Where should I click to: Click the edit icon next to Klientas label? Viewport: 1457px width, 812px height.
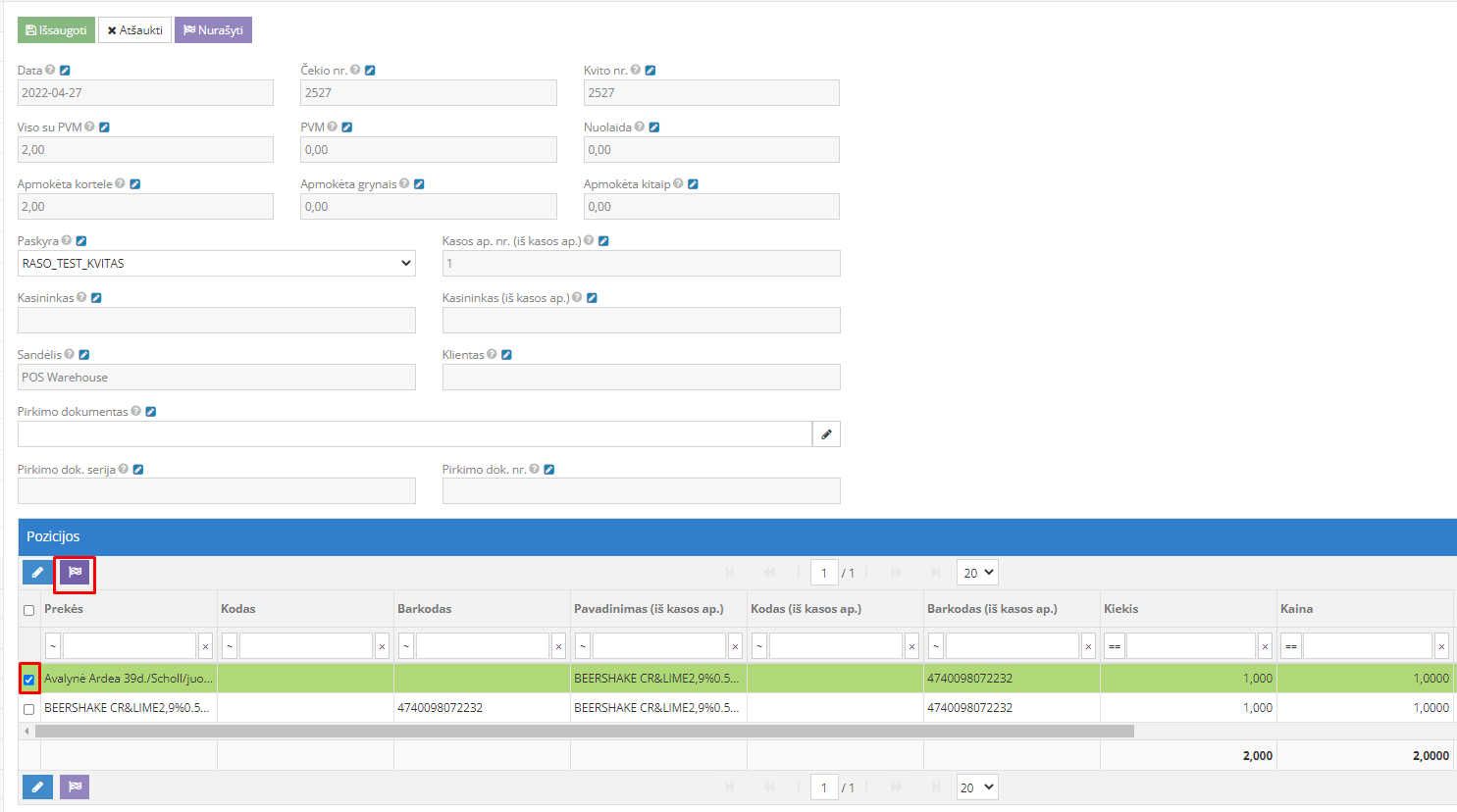pyautogui.click(x=506, y=355)
